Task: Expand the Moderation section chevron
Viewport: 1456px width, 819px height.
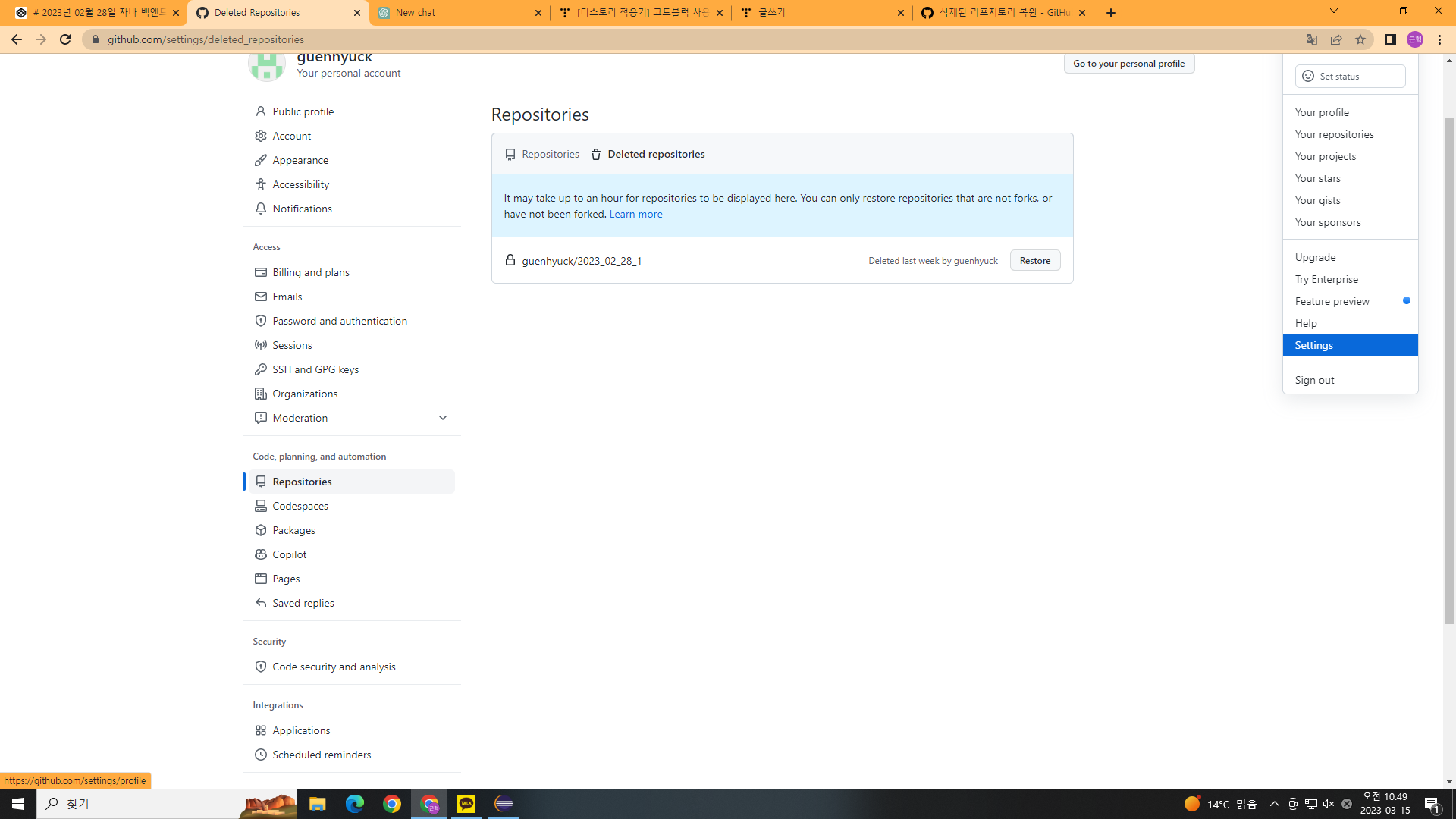Action: (x=443, y=418)
